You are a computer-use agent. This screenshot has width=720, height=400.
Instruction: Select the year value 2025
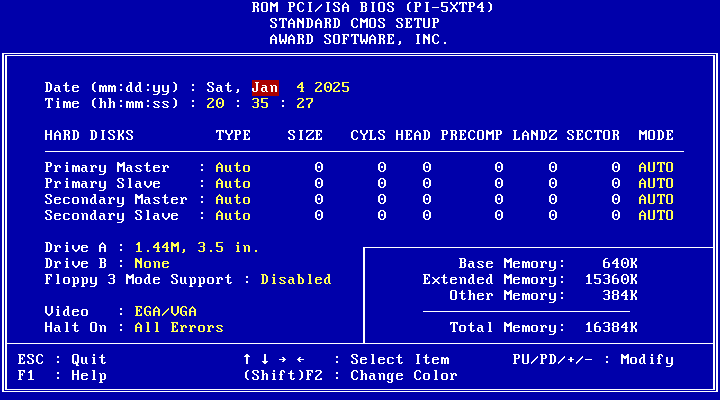331,88
